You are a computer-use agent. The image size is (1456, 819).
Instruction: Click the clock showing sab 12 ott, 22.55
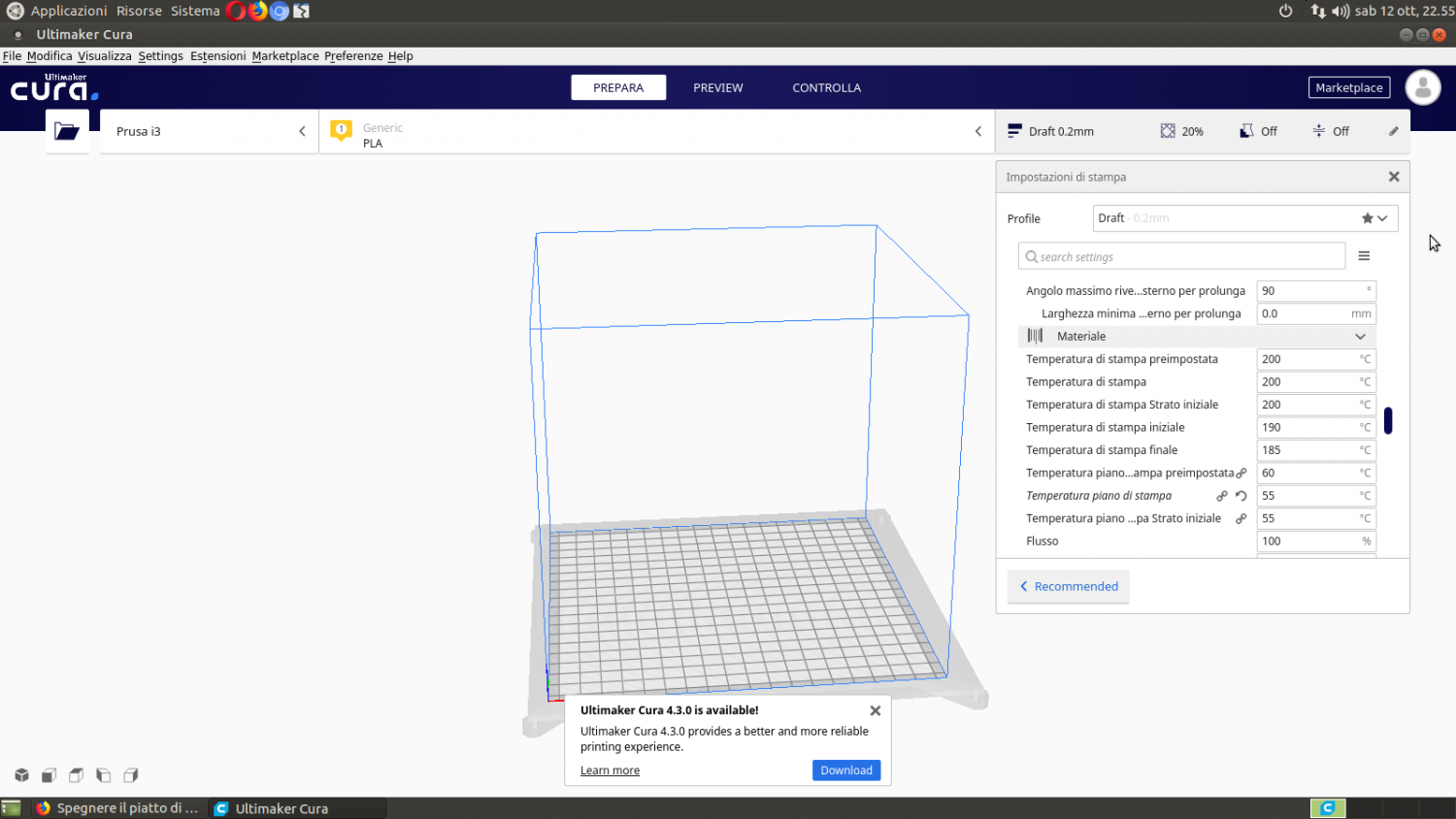1405,11
